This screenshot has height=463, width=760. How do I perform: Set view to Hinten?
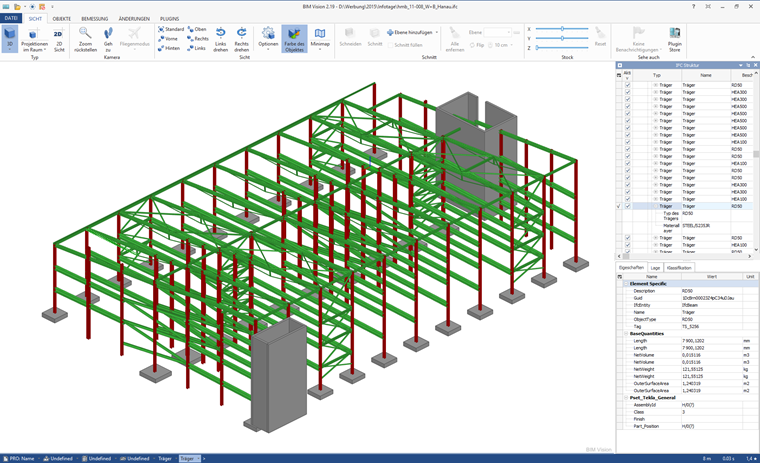click(x=169, y=48)
